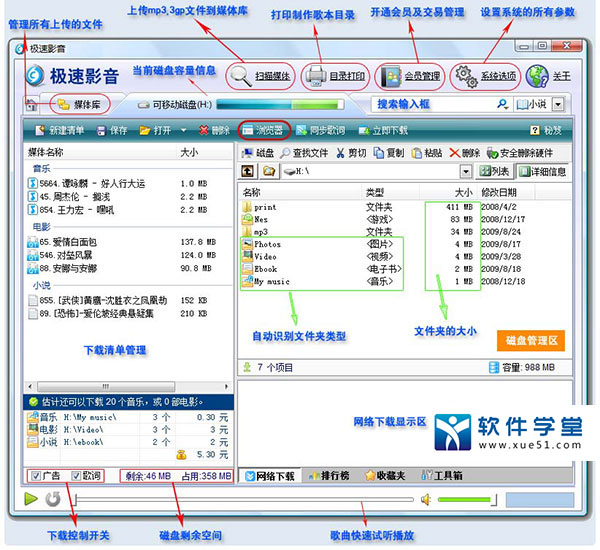Go up one folder level icon
600x550 pixels.
(248, 171)
